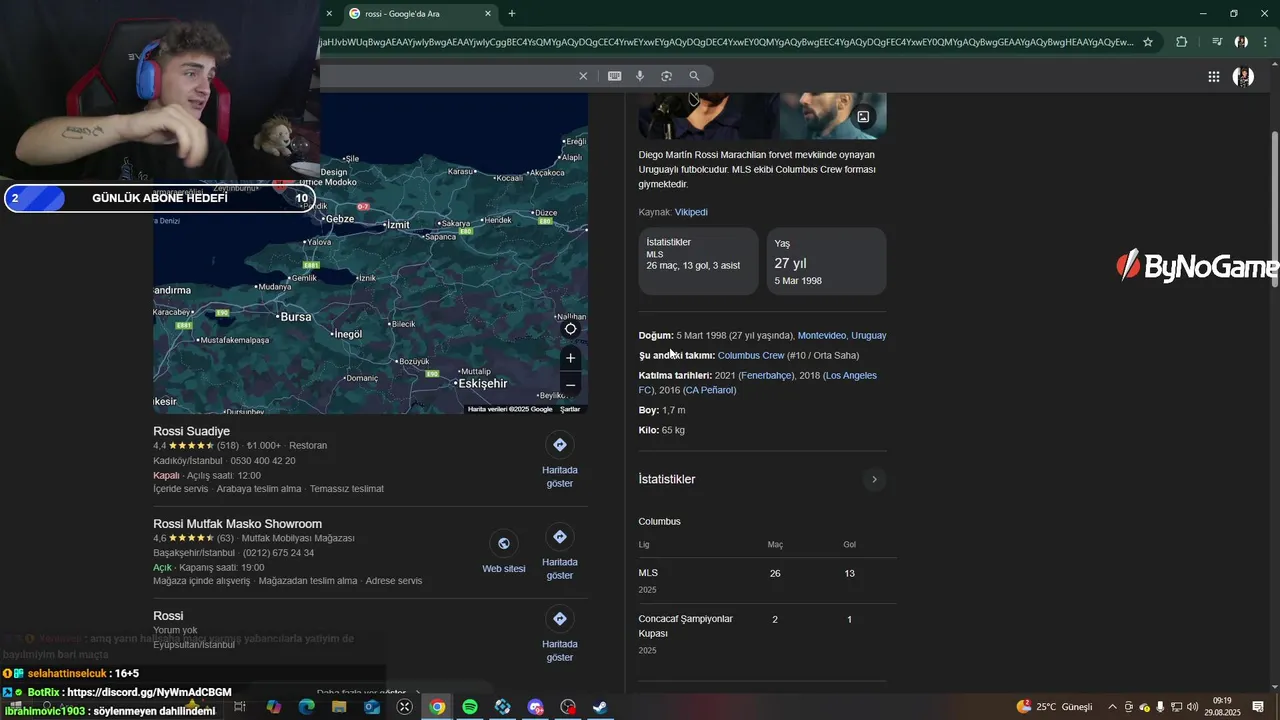Open Discord from the taskbar
This screenshot has width=1280, height=720.
coord(535,707)
